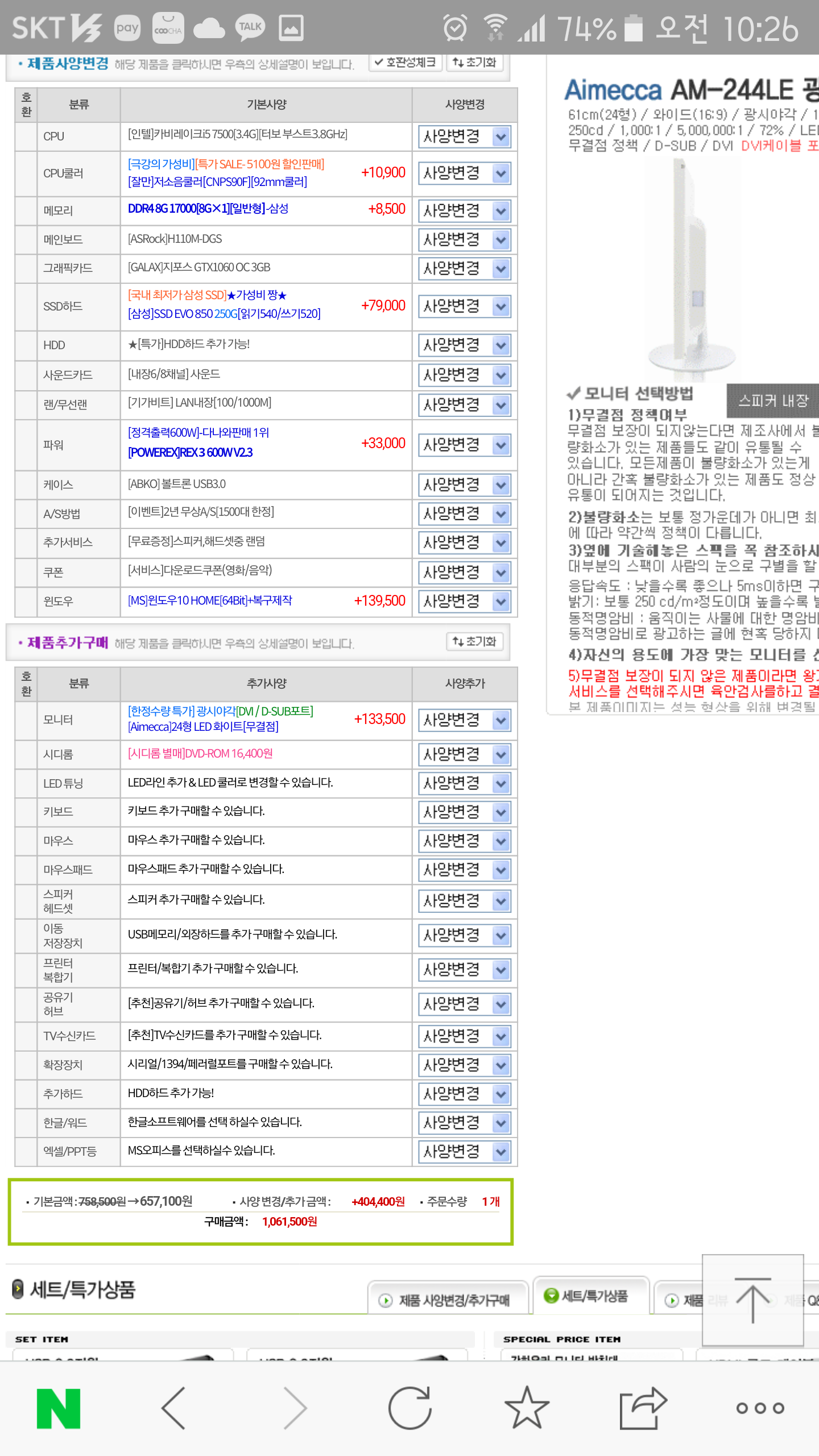Bookmark the page with the star icon
The image size is (819, 1456).
click(527, 1407)
